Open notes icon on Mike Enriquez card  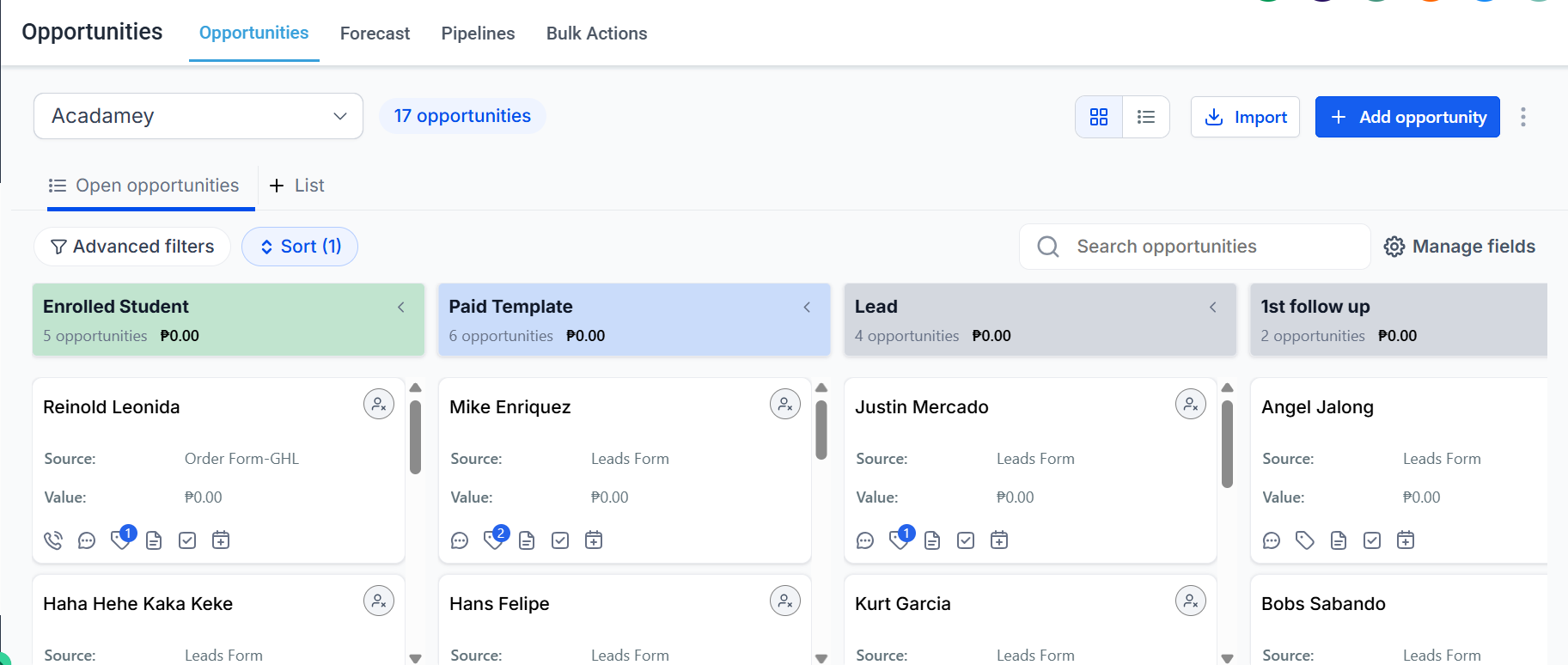click(527, 540)
